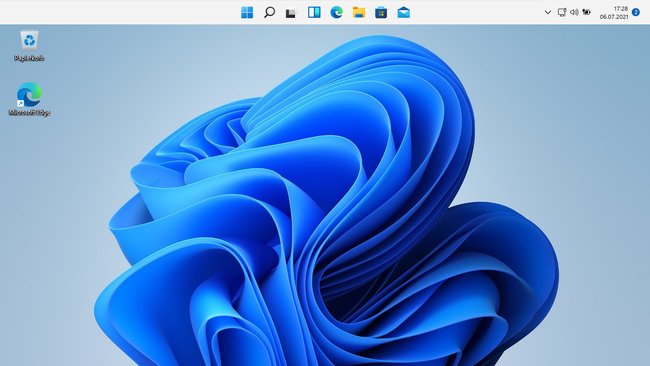Open Task View on the taskbar
Image resolution: width=650 pixels, height=366 pixels.
pyautogui.click(x=291, y=13)
